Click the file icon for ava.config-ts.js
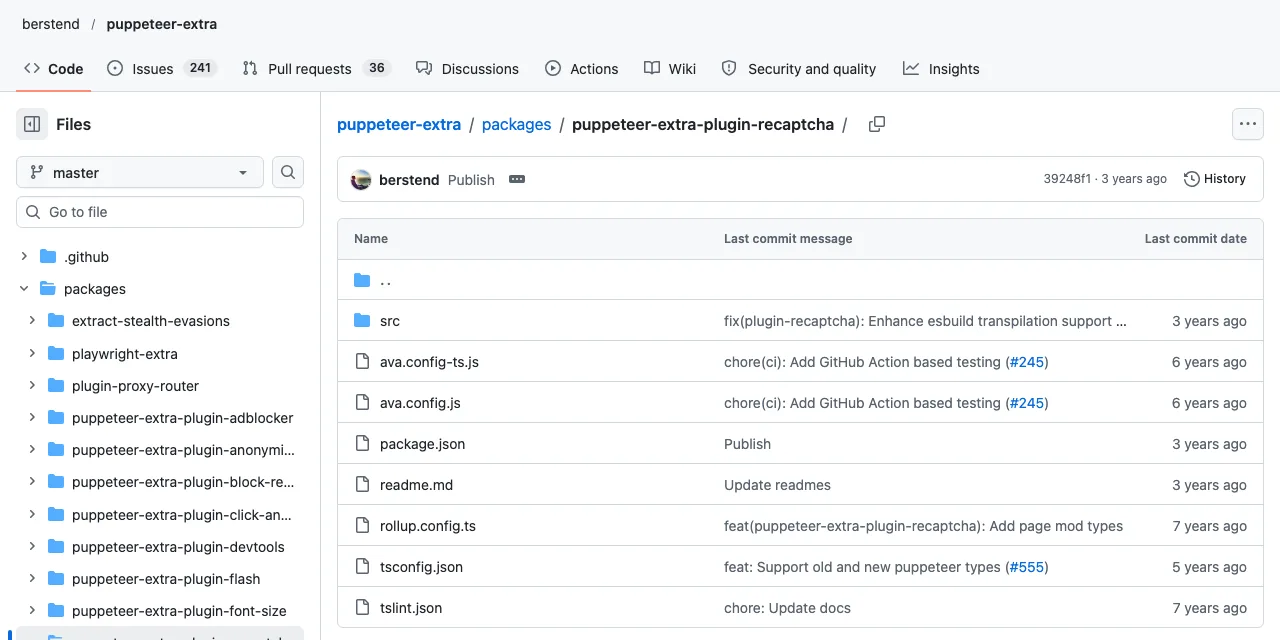Screen dimensions: 1280x640 click(362, 362)
